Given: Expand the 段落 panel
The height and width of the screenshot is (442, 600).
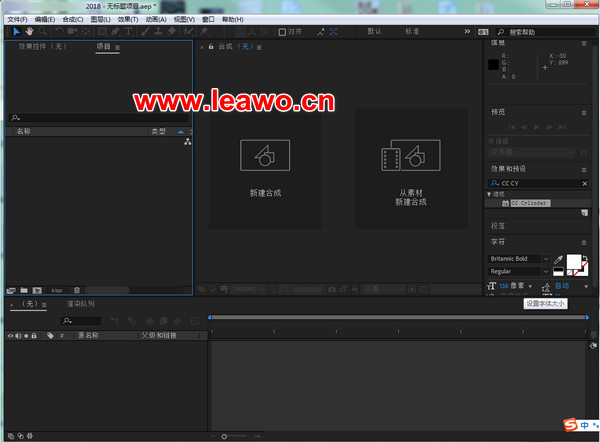Looking at the screenshot, I should [498, 226].
